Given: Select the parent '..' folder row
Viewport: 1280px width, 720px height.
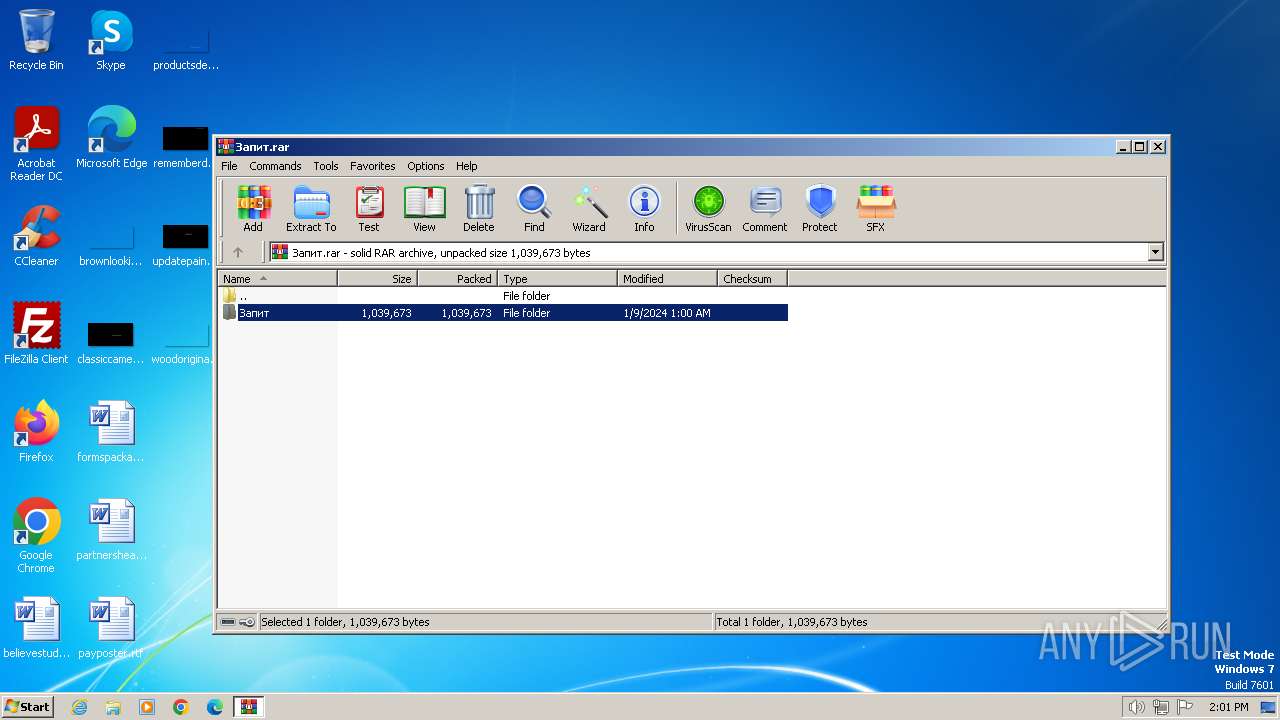Looking at the screenshot, I should coord(503,296).
